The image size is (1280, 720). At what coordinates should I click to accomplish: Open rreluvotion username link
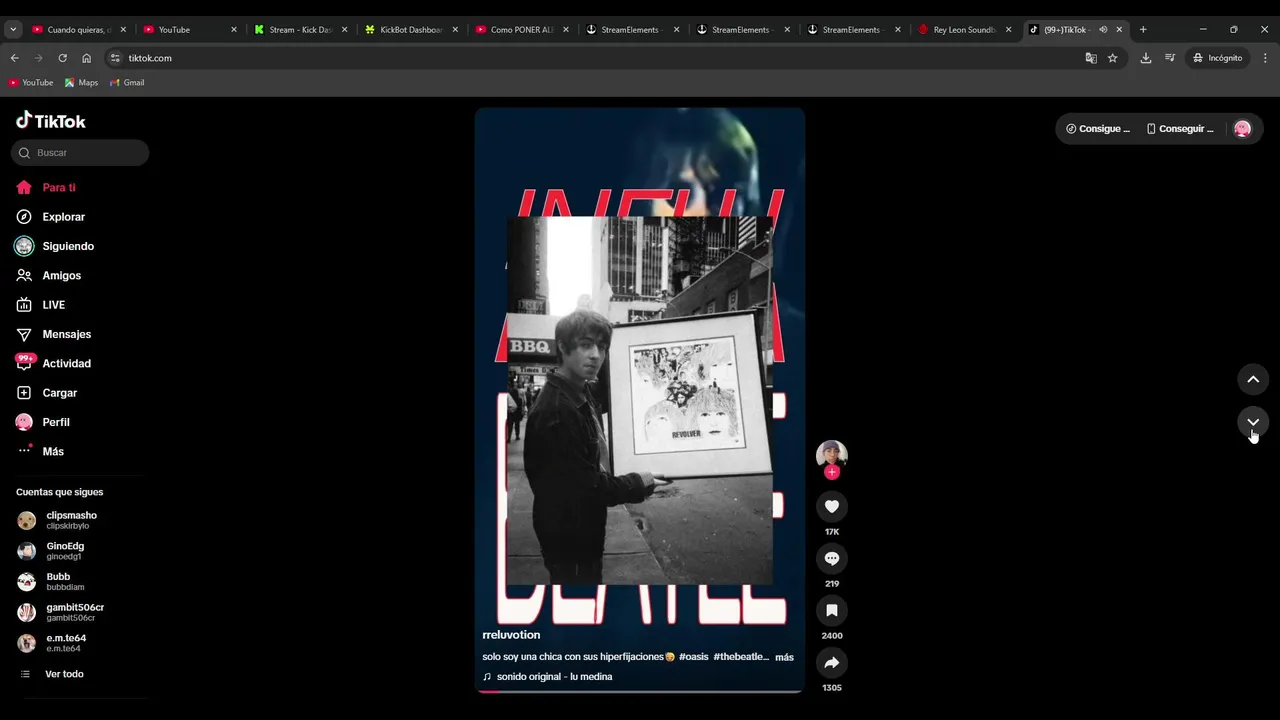(x=511, y=635)
